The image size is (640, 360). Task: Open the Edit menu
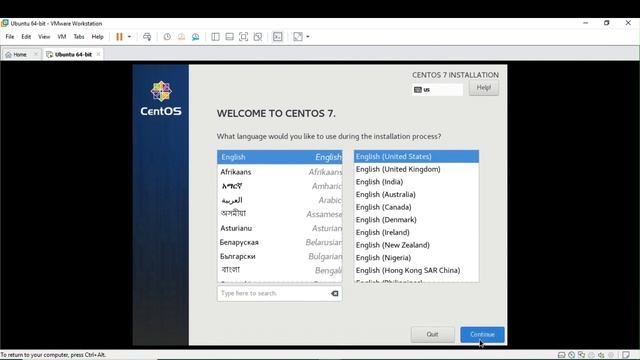point(26,37)
